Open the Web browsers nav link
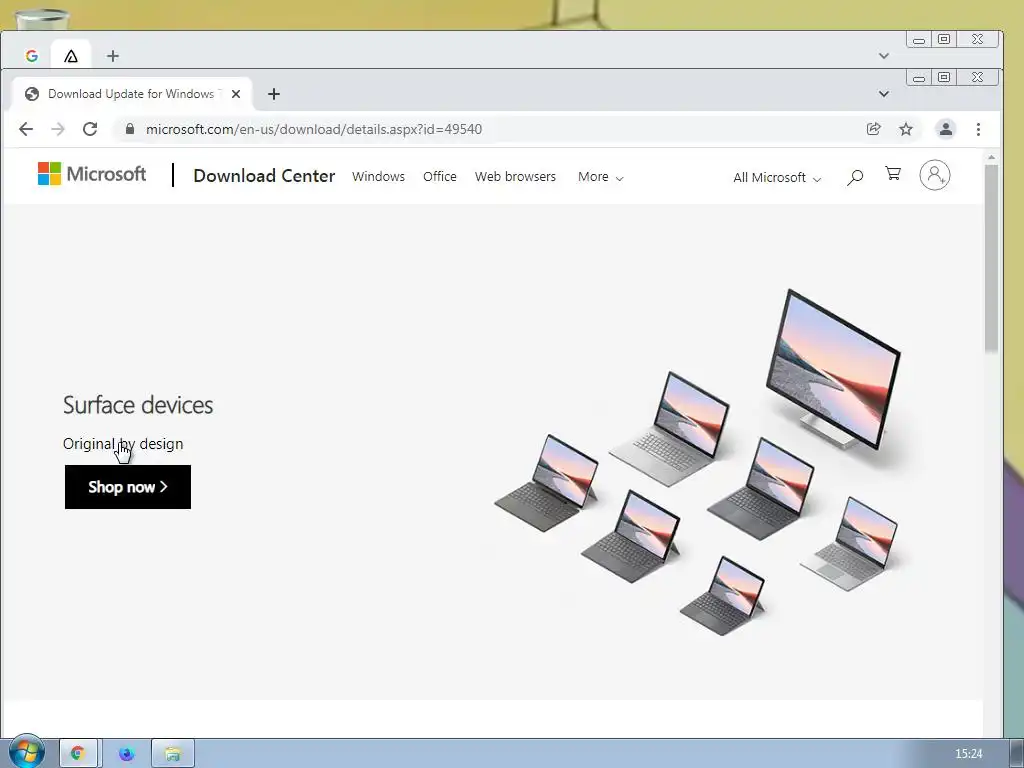 [x=515, y=176]
